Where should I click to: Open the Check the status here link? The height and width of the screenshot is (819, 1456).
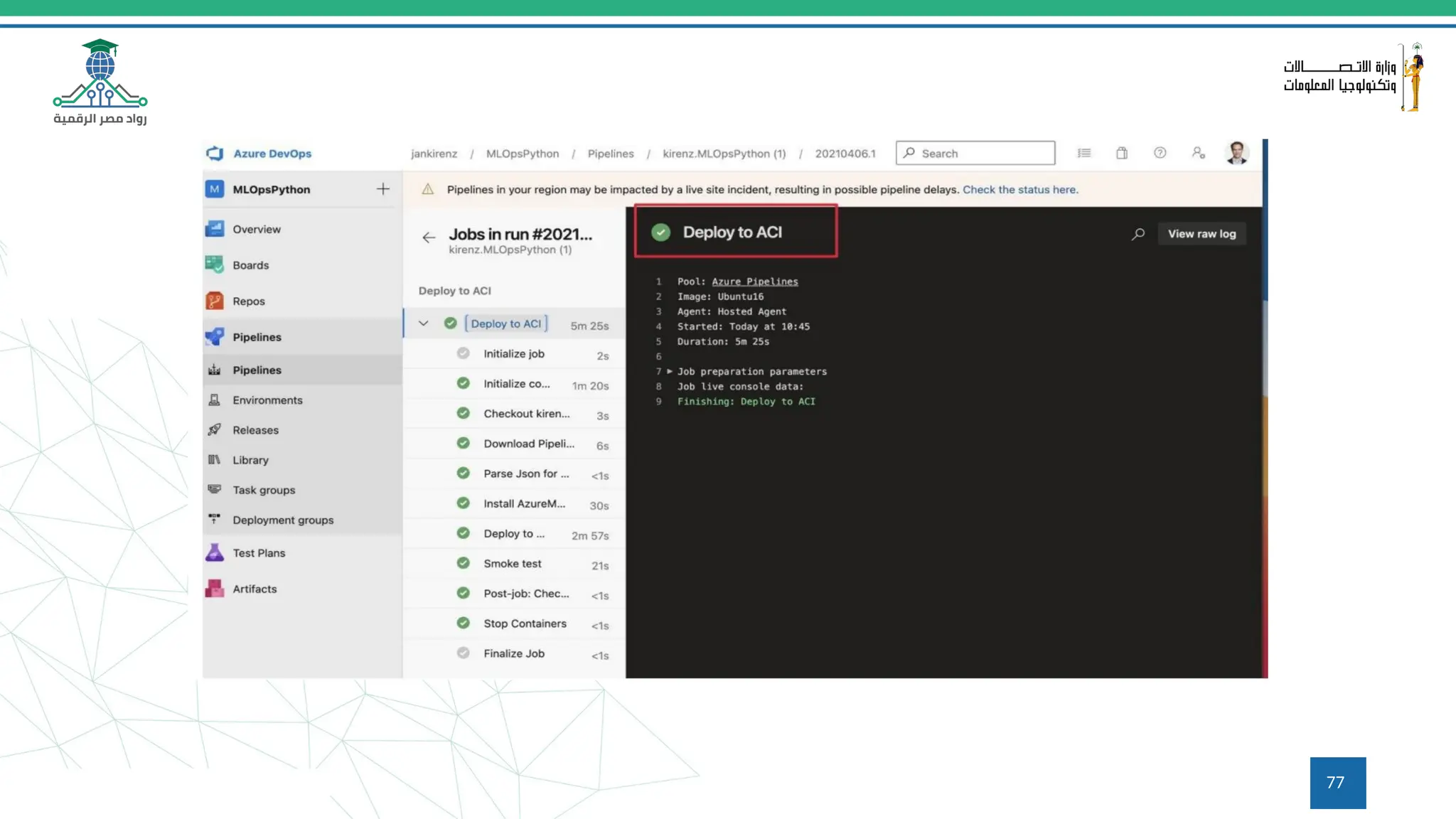coord(1019,190)
